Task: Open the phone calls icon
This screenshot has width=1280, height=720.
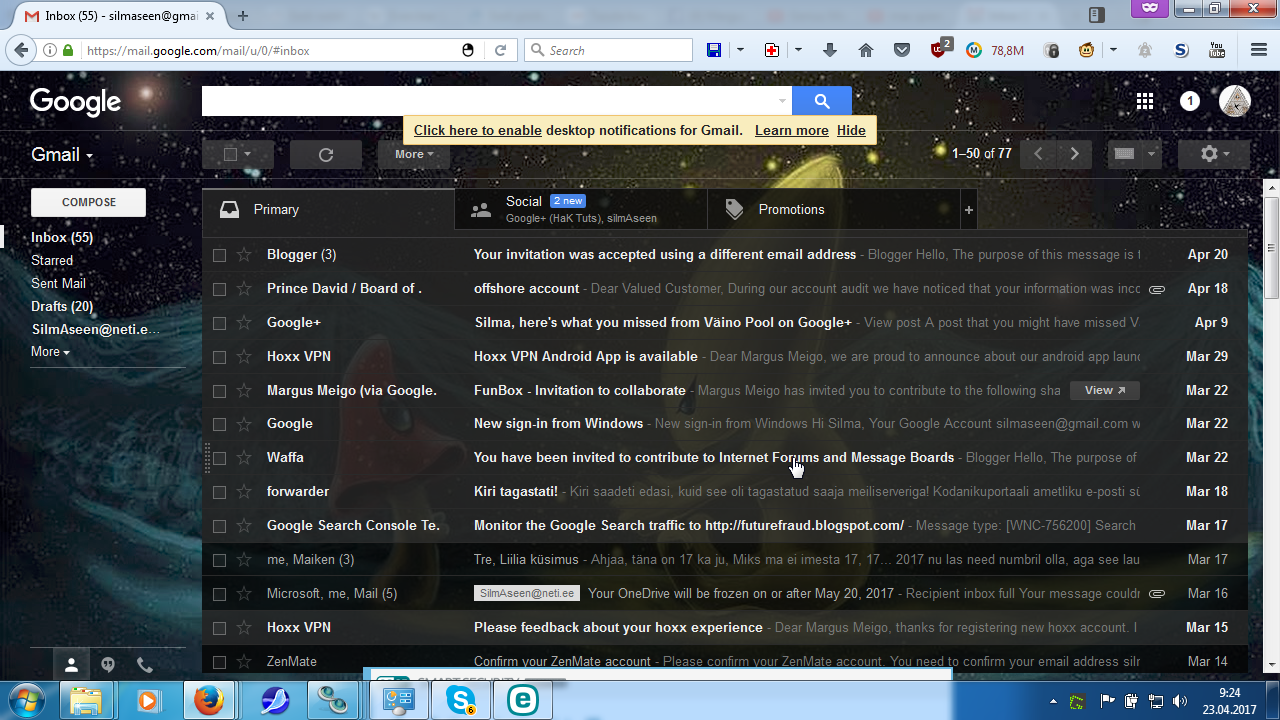Action: point(145,665)
